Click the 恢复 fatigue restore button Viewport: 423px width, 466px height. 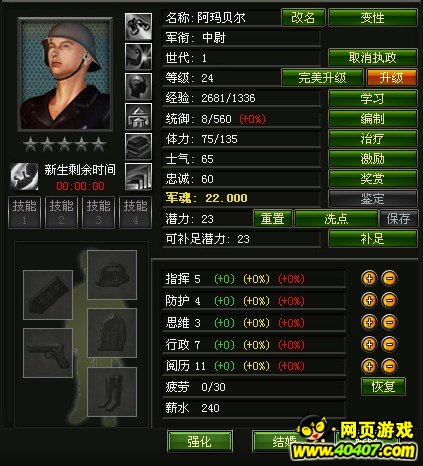[x=383, y=387]
